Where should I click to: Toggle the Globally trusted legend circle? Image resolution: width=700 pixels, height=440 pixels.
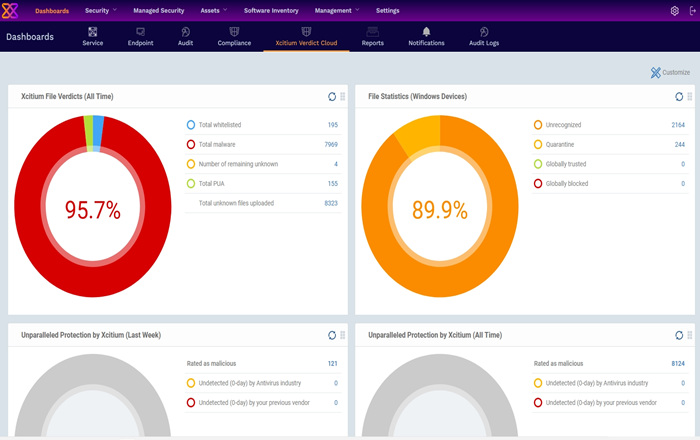click(538, 164)
